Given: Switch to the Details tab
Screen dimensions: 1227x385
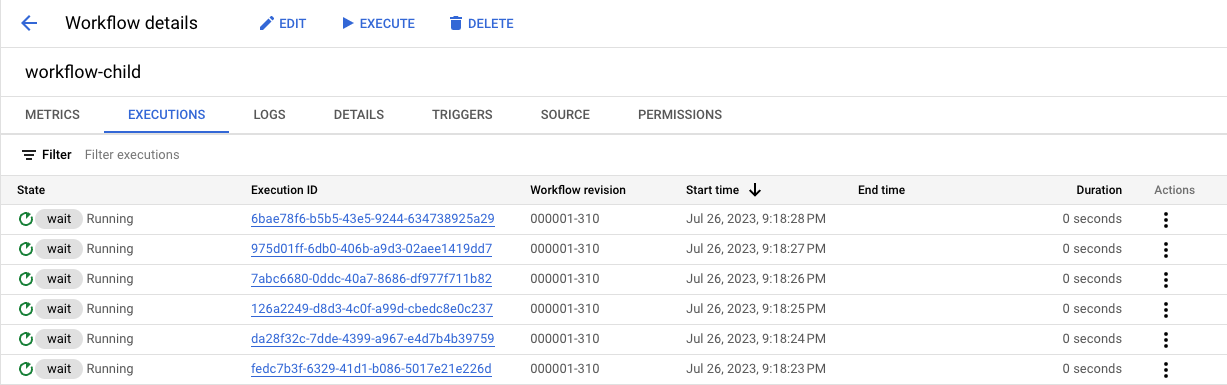Looking at the screenshot, I should (x=359, y=115).
